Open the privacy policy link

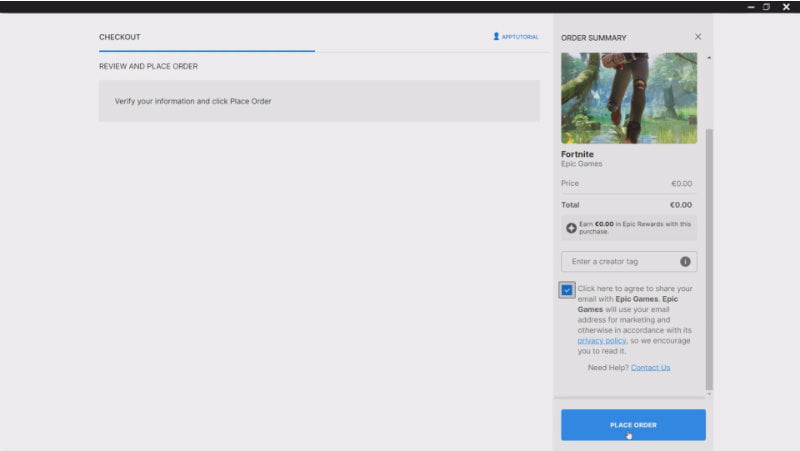click(602, 340)
